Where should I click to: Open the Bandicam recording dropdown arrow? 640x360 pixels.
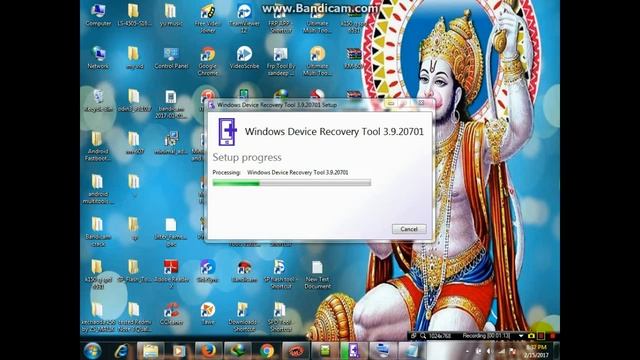(521, 336)
